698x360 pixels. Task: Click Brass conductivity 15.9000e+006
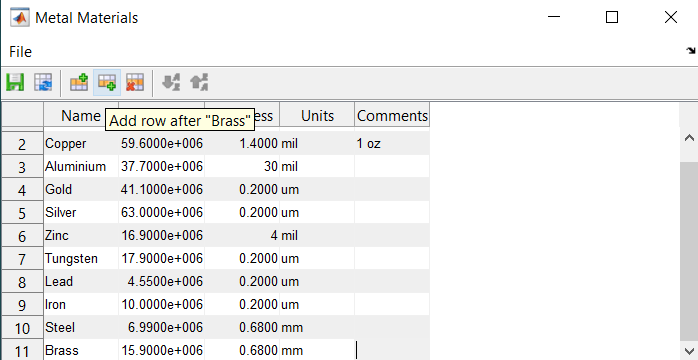(x=162, y=351)
